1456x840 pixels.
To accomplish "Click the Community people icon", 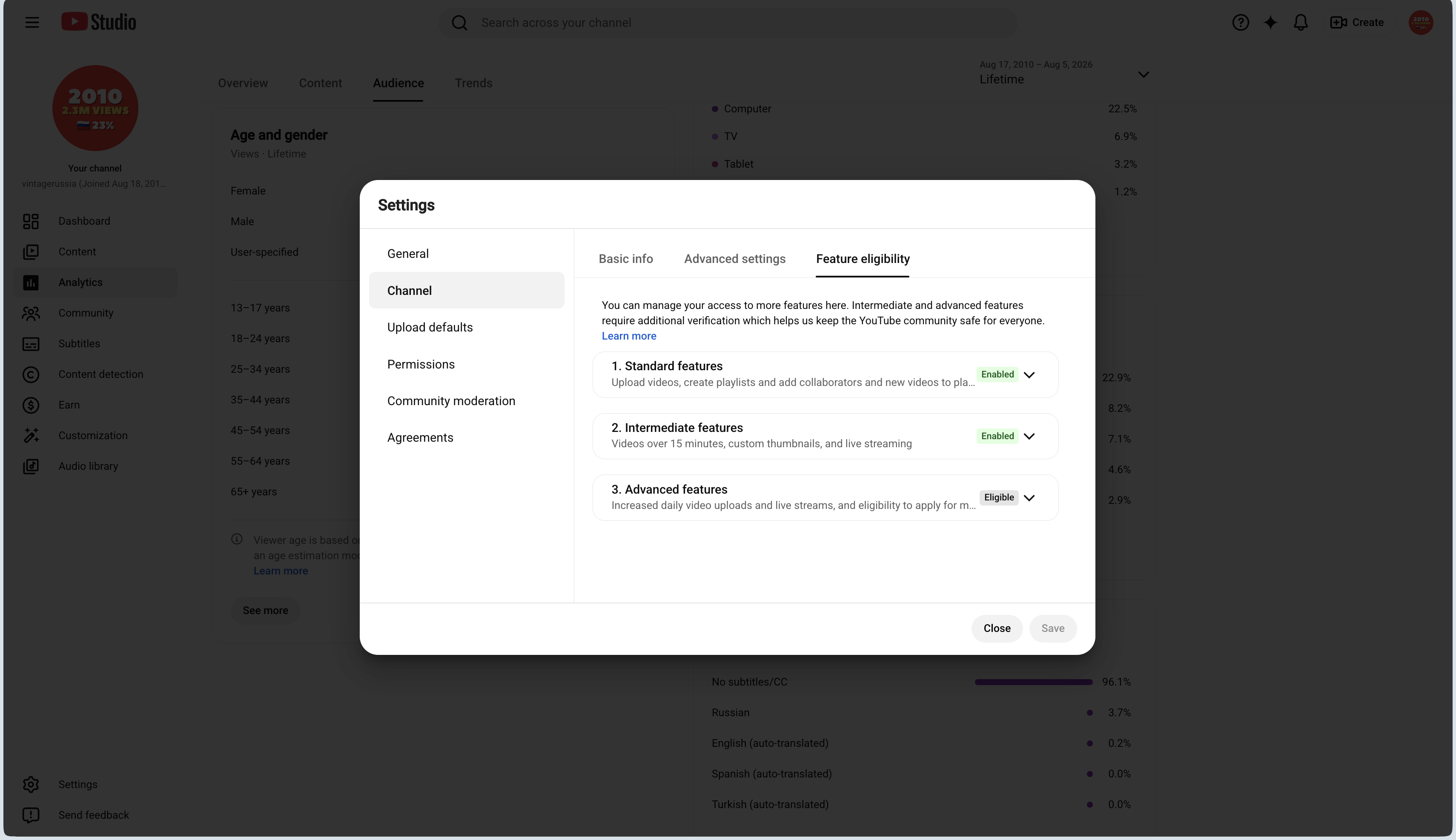I will (31, 313).
